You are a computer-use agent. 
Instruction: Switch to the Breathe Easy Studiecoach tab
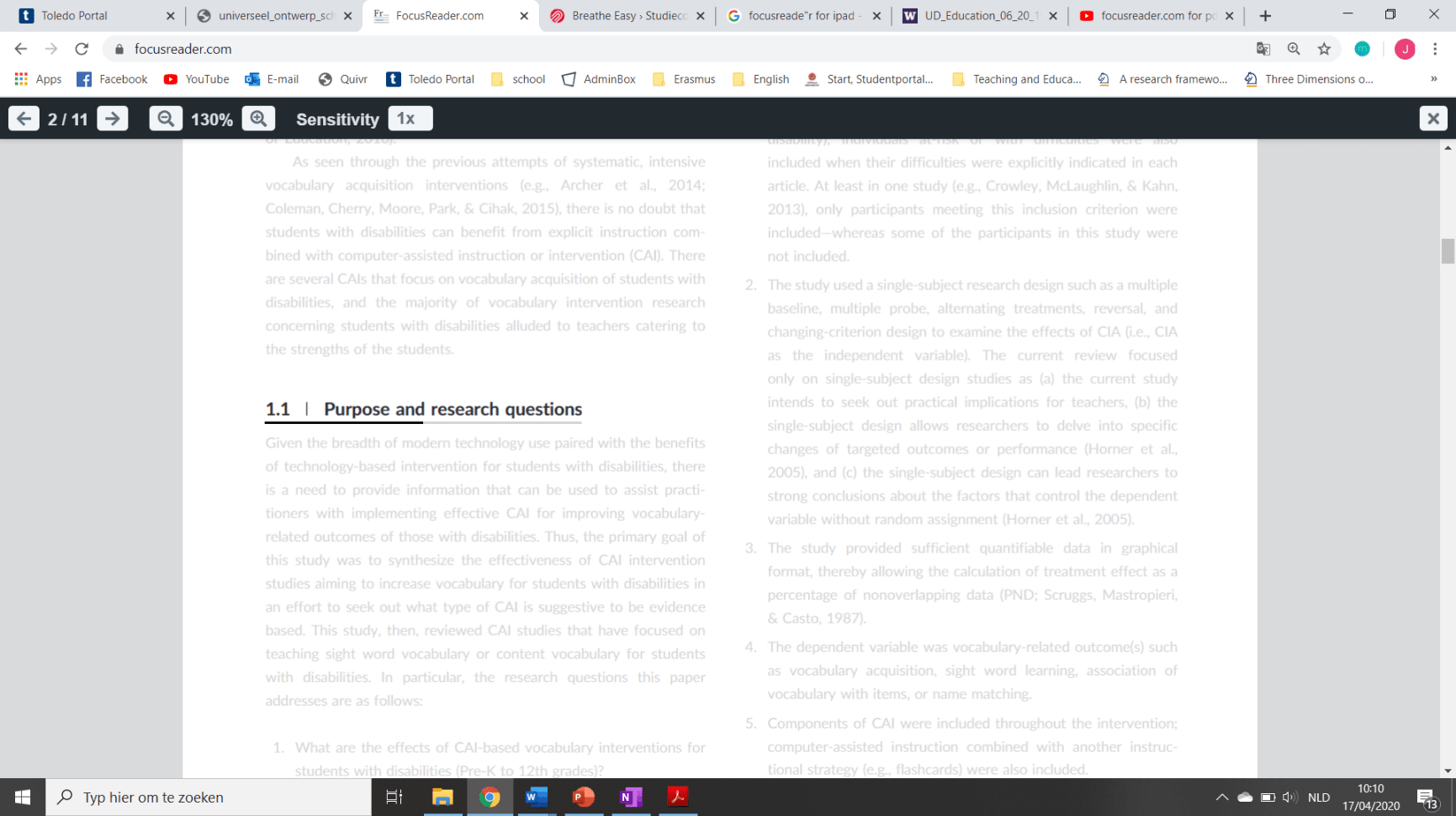[x=627, y=15]
